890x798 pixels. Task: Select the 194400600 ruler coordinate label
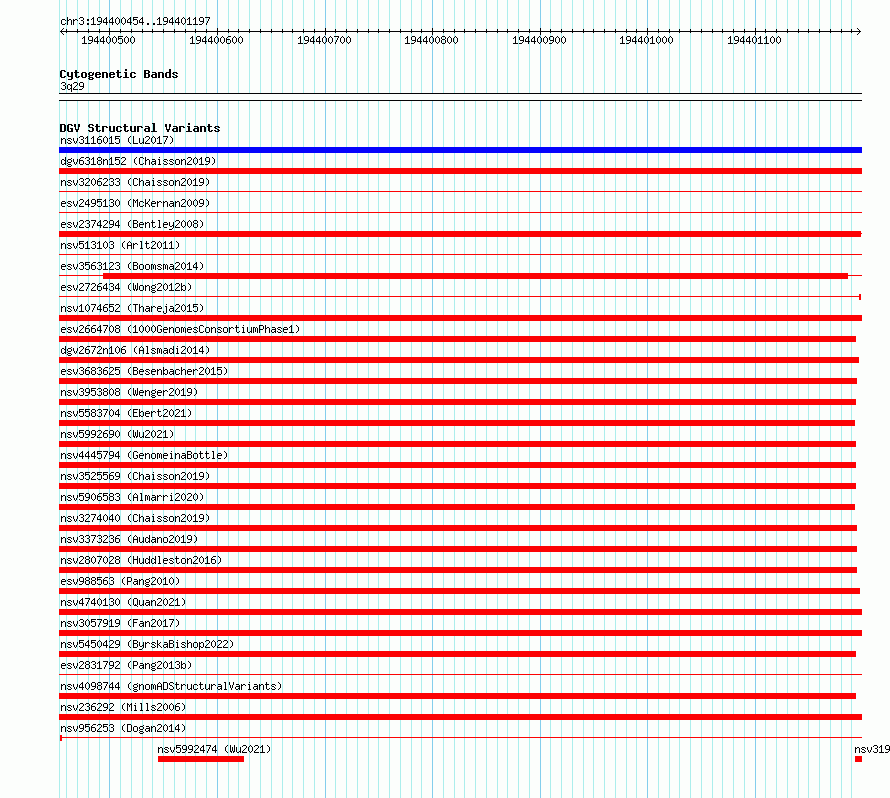(216, 40)
